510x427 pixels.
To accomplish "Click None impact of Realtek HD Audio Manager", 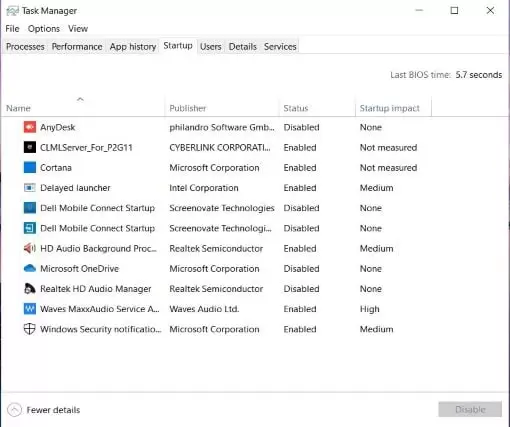I will (371, 289).
